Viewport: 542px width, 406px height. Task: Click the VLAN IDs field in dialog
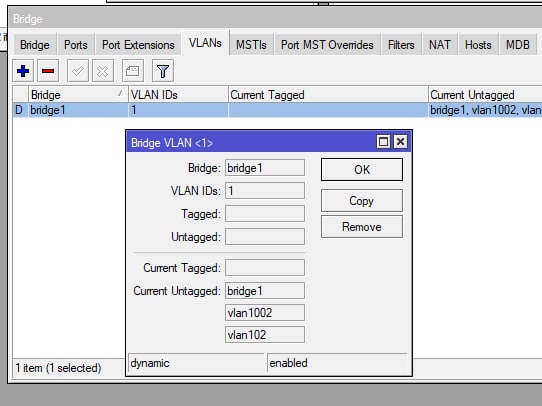click(265, 191)
